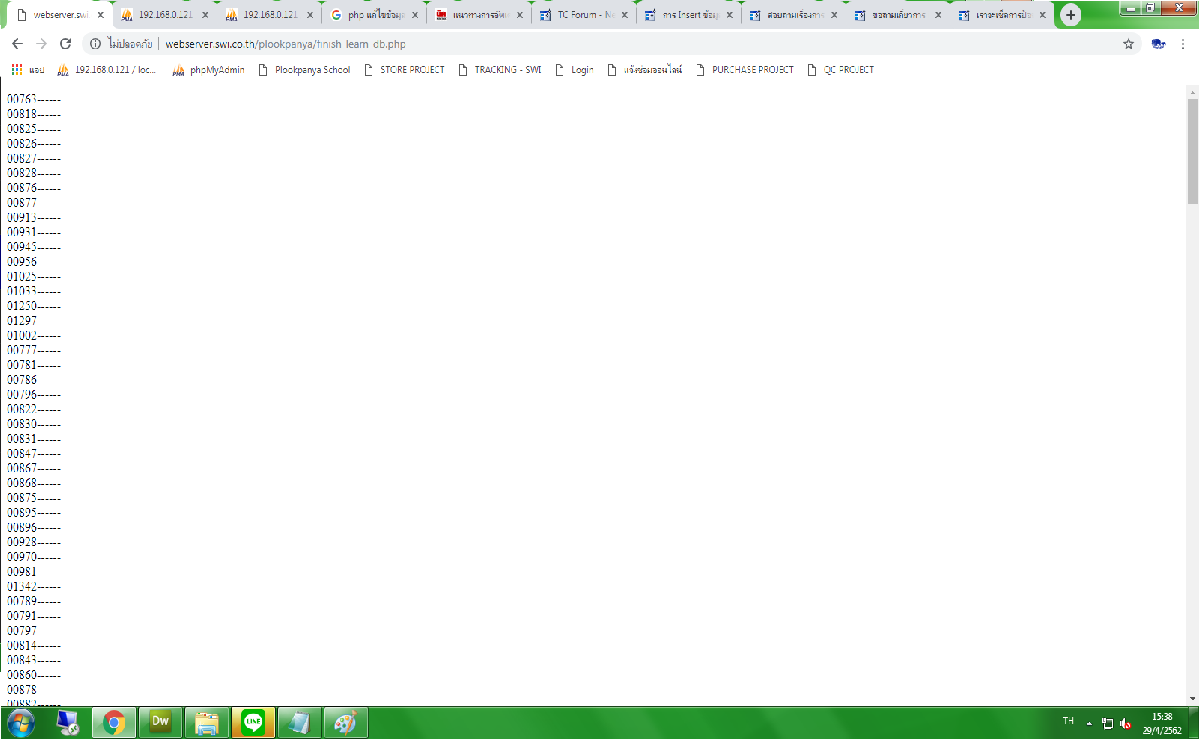Click the text row 01297
Screen dimensions: 1202x742
22,321
